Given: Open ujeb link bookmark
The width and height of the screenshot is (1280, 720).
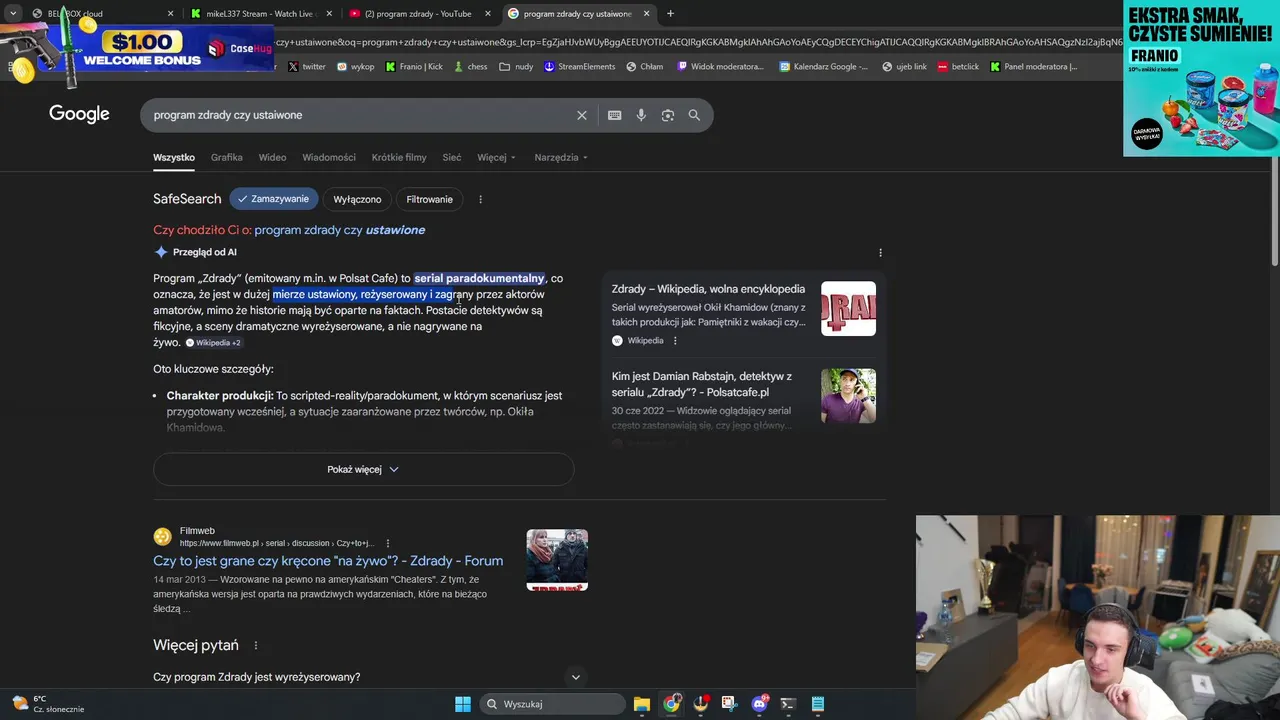Looking at the screenshot, I should click(x=904, y=67).
